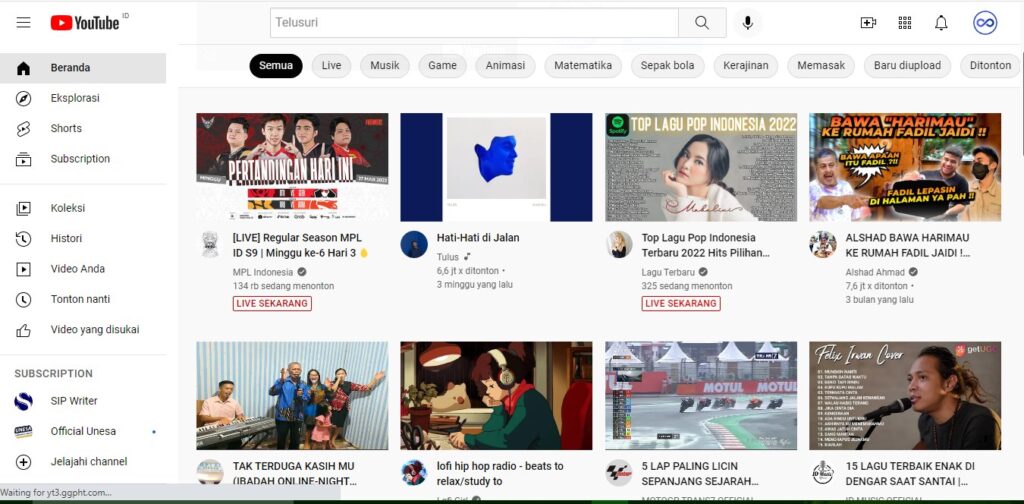Open the MPL Indonesia channel name
Screen dimensions: 1024x504
click(263, 272)
